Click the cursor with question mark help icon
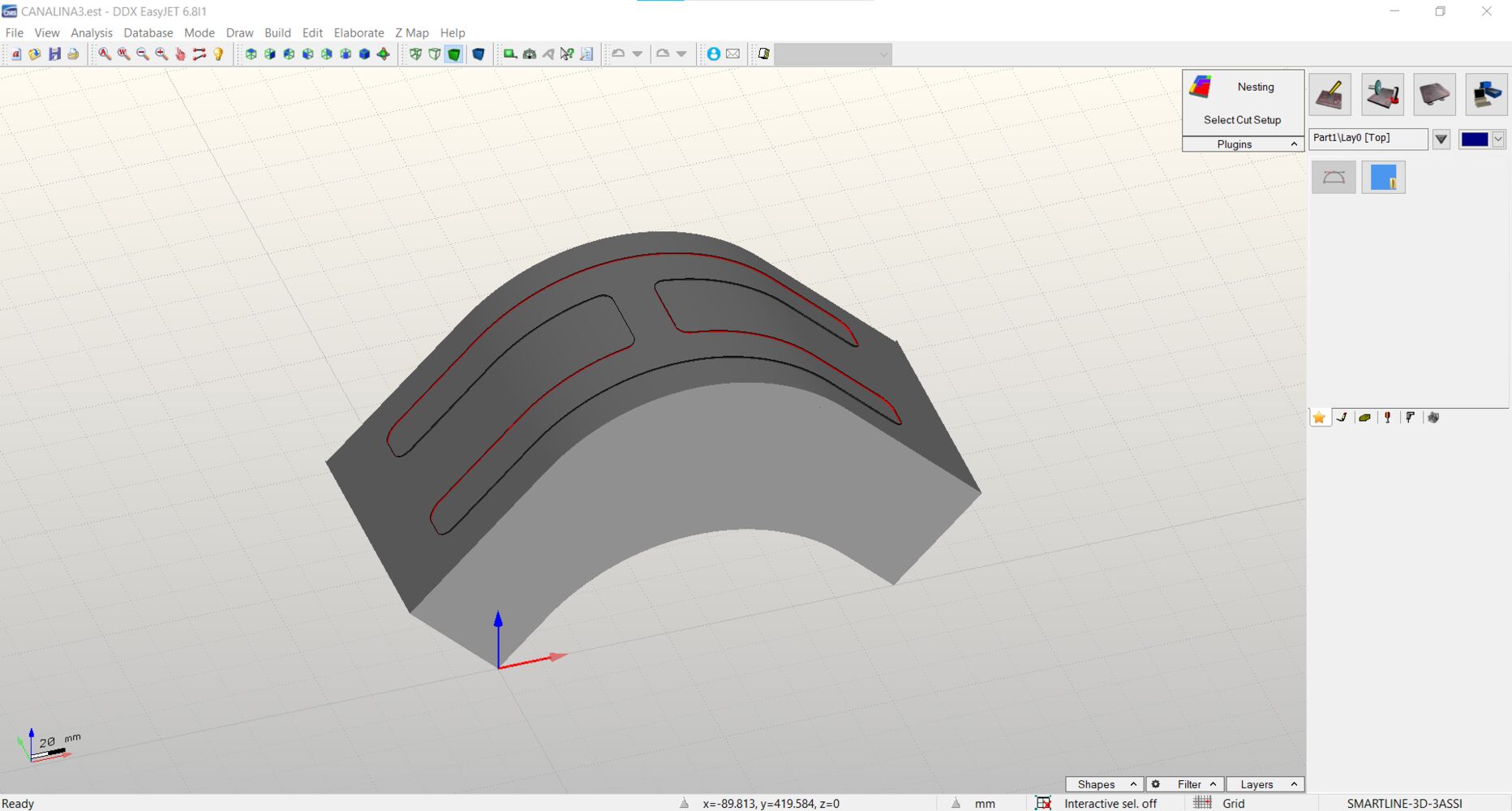Screen dimensions: 1512x811 567,54
